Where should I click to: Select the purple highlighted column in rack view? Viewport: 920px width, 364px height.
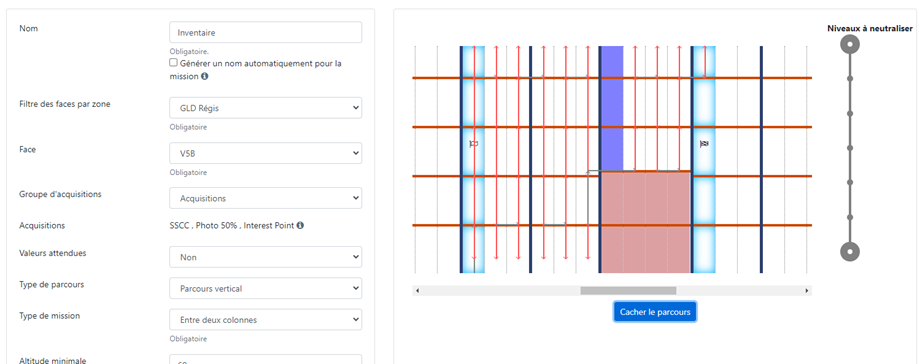(x=612, y=109)
